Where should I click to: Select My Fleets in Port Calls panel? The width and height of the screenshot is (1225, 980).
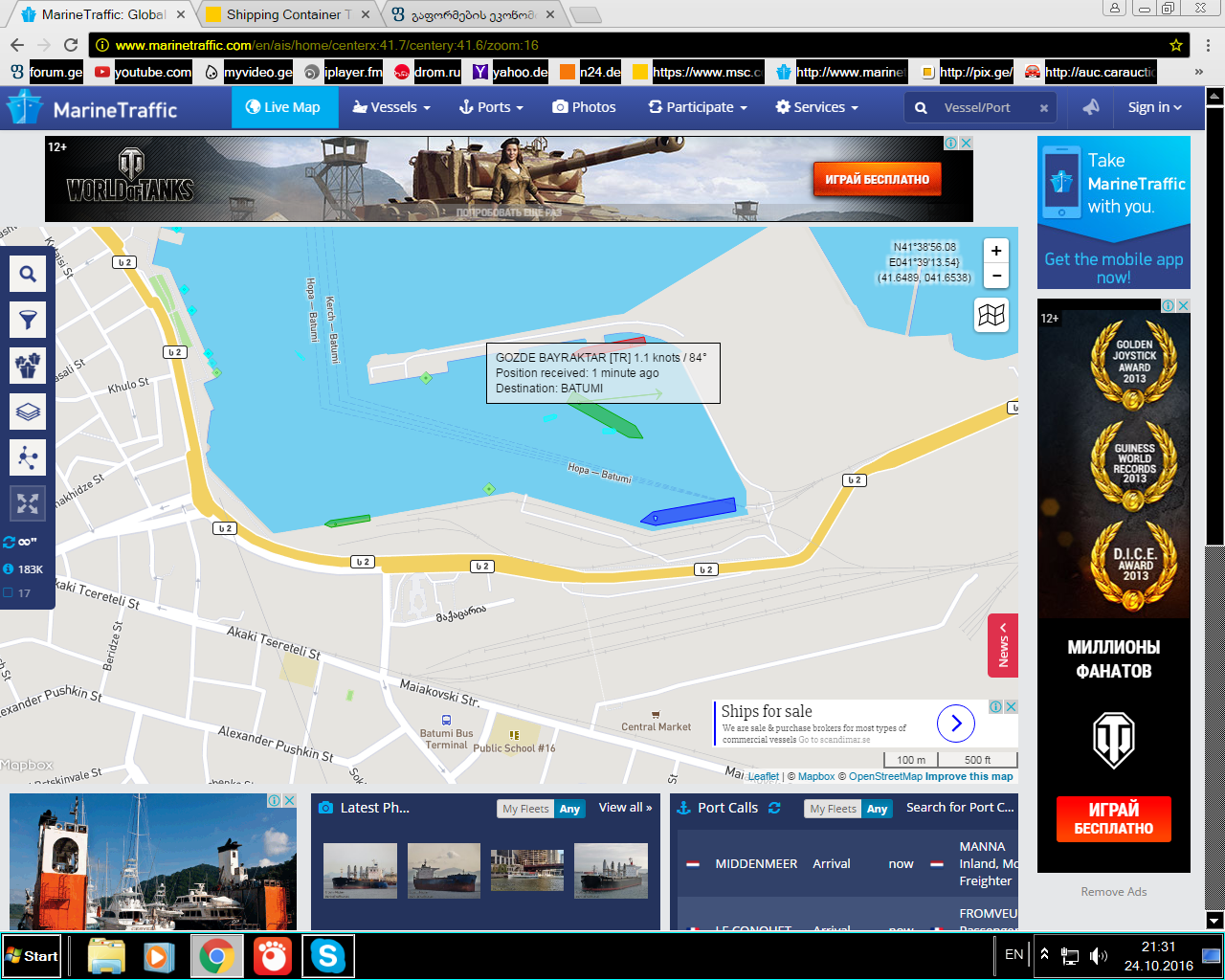(x=833, y=809)
